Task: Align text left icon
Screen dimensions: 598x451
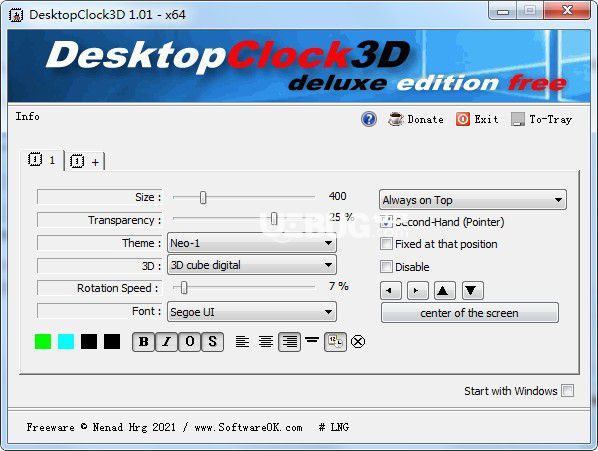Action: 242,341
